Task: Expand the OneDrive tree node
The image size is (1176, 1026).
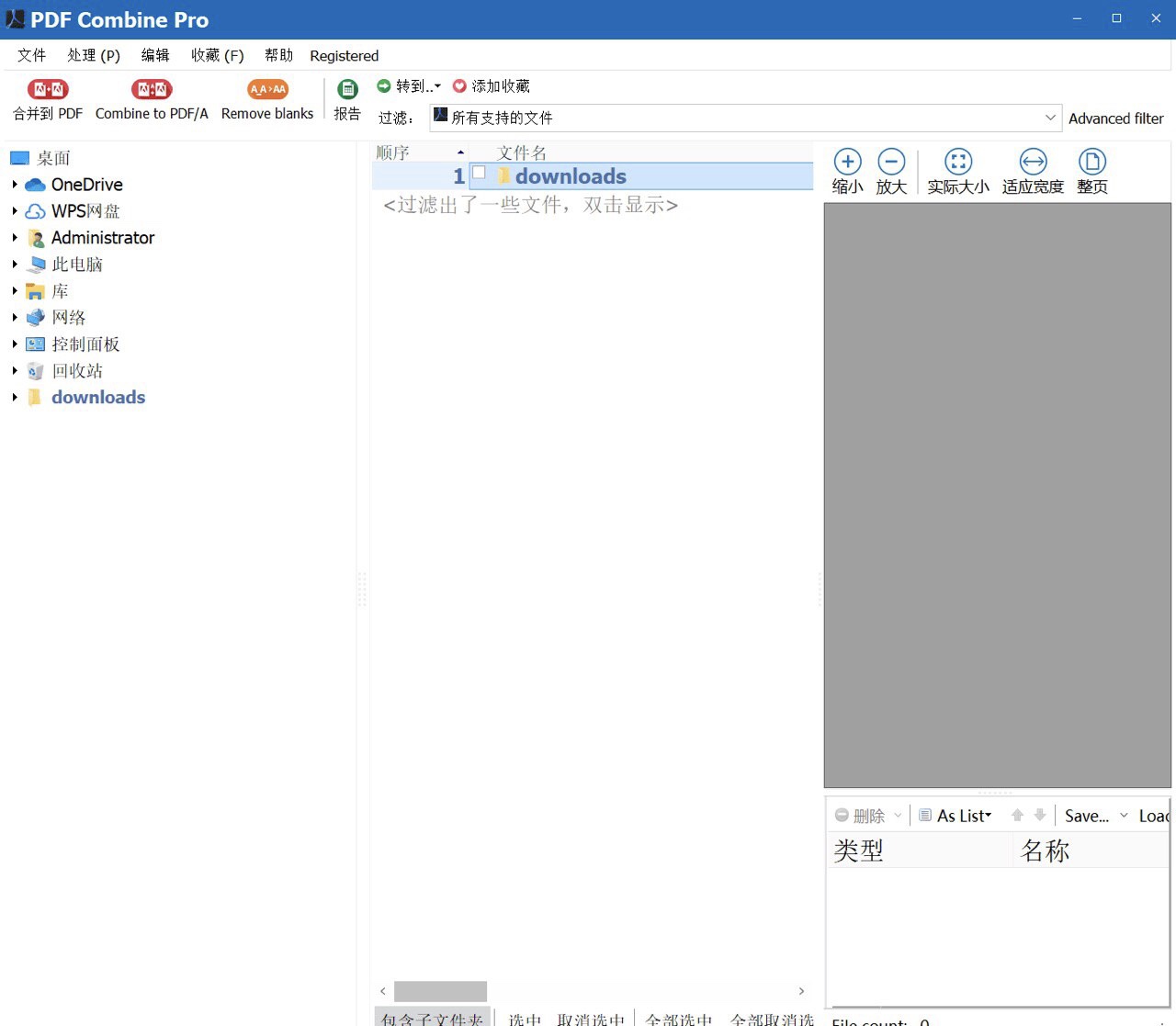Action: tap(15, 185)
